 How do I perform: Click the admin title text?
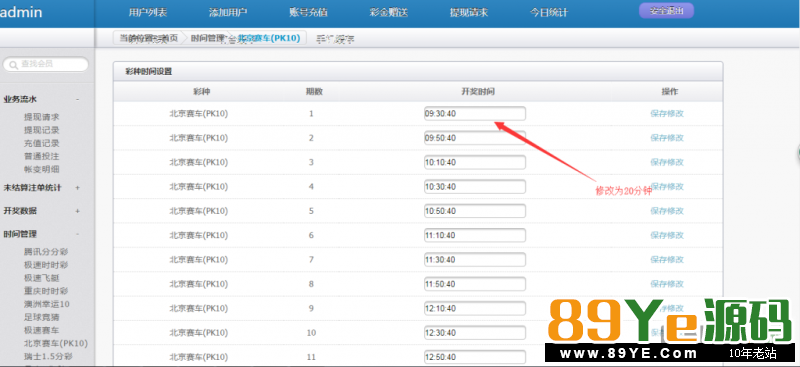pos(21,12)
